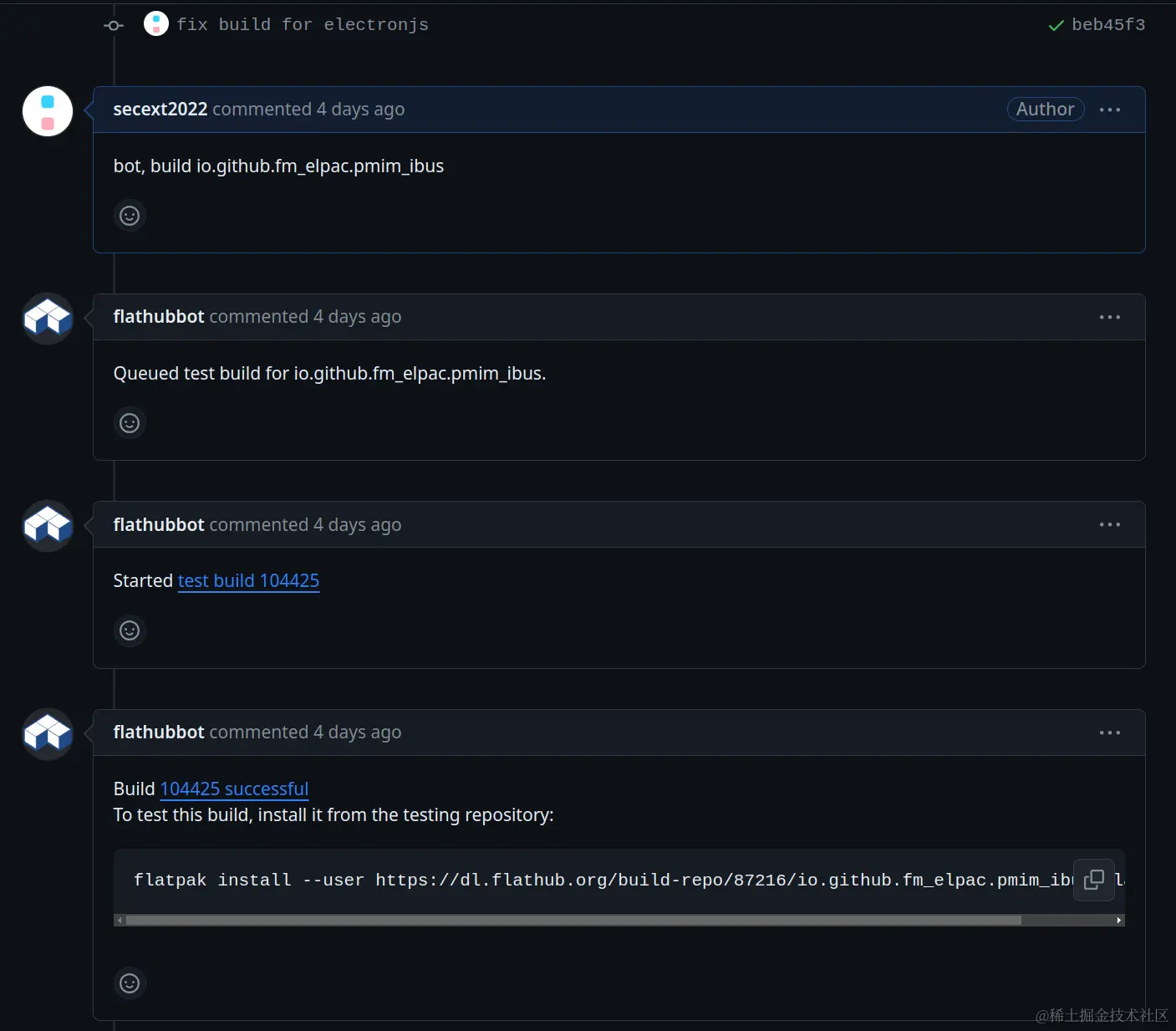
Task: Click the Author badge
Action: [1046, 110]
